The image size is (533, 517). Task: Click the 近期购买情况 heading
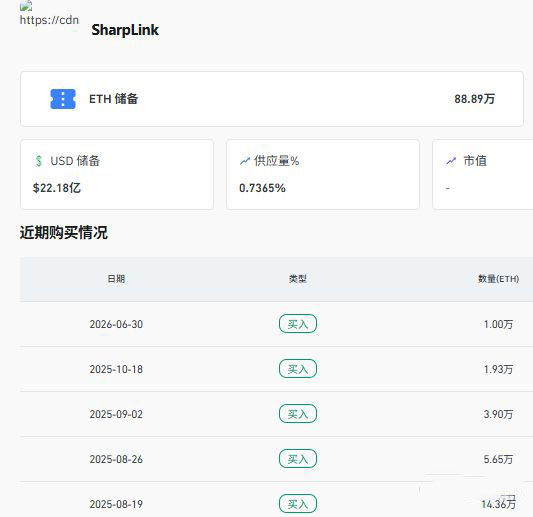click(64, 233)
